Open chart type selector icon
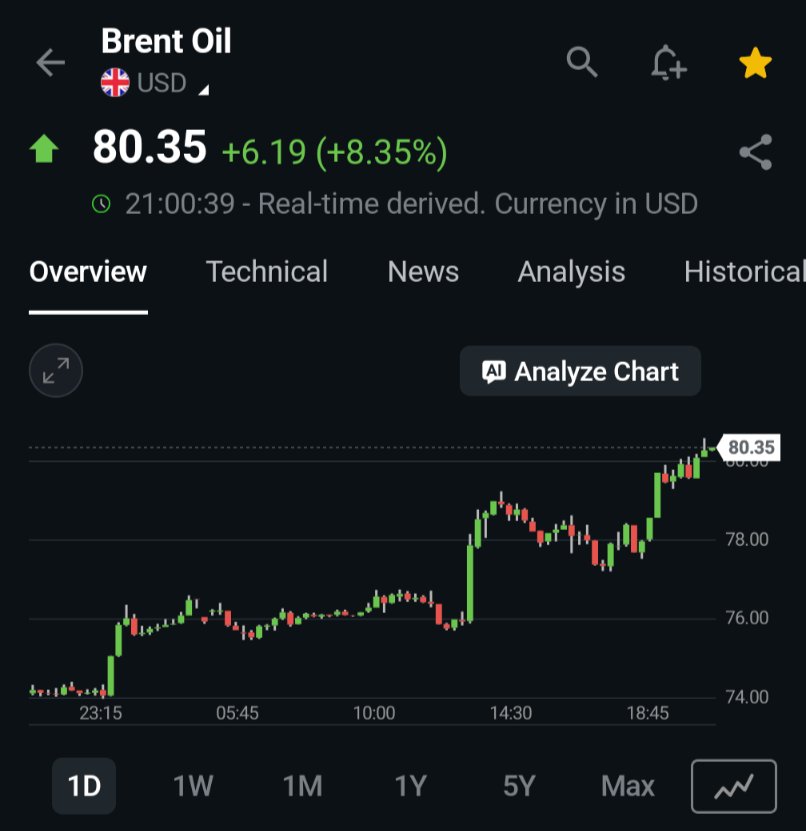 point(733,786)
